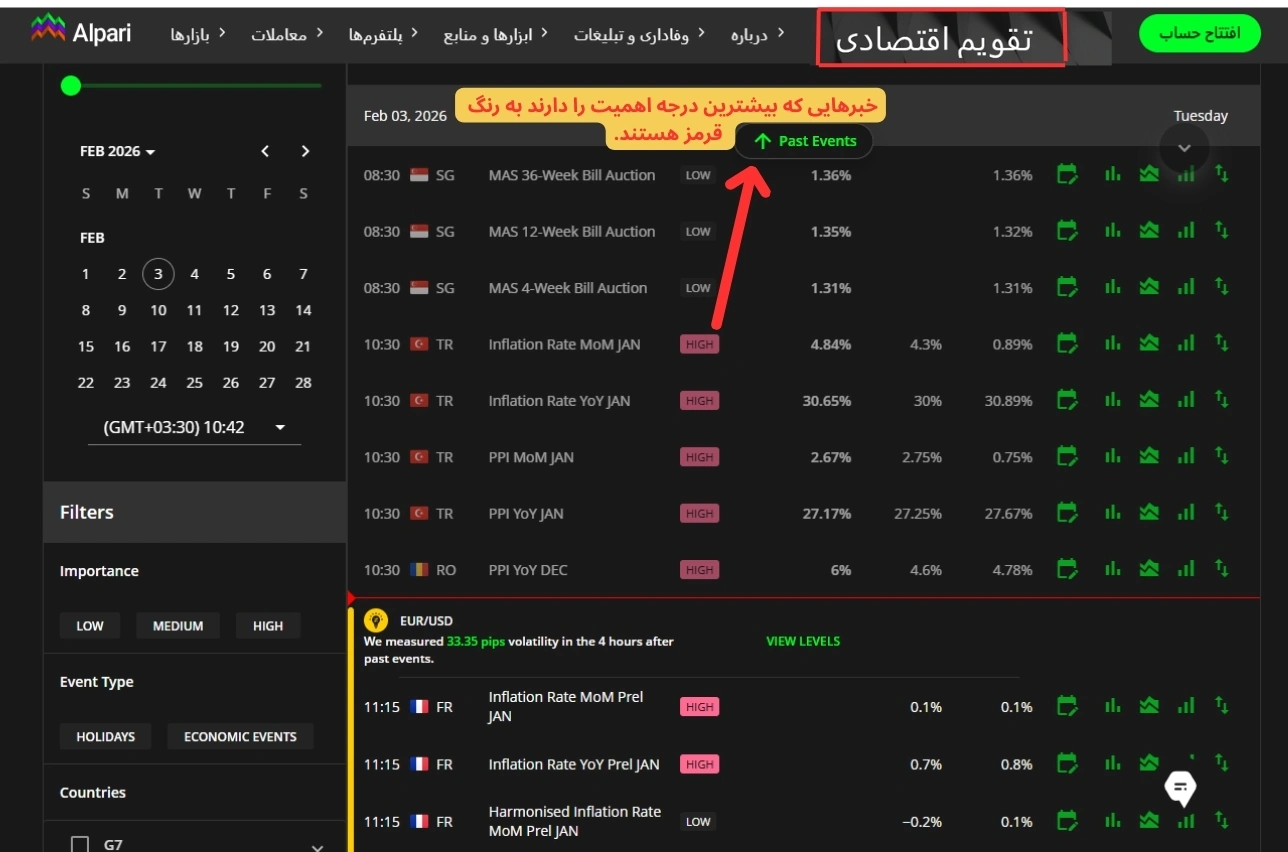Add PPI YoY JAN to calendar
The height and width of the screenshot is (852, 1288).
(1068, 514)
